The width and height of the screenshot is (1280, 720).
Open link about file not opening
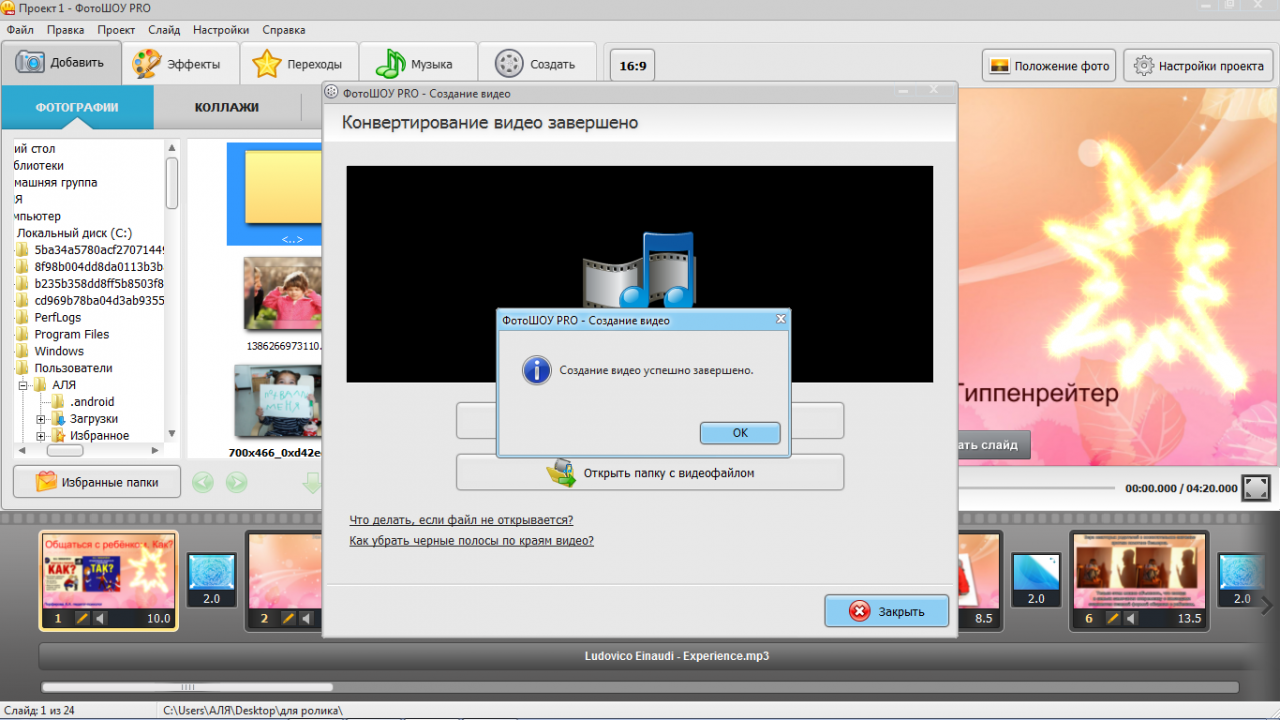(x=461, y=520)
